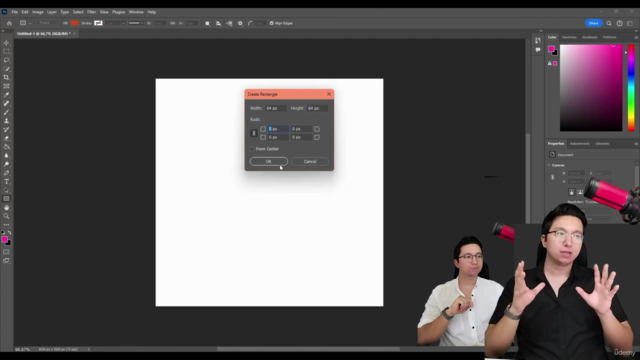Collapse the Canvas section chevron
The height and width of the screenshot is (360, 640).
549,165
